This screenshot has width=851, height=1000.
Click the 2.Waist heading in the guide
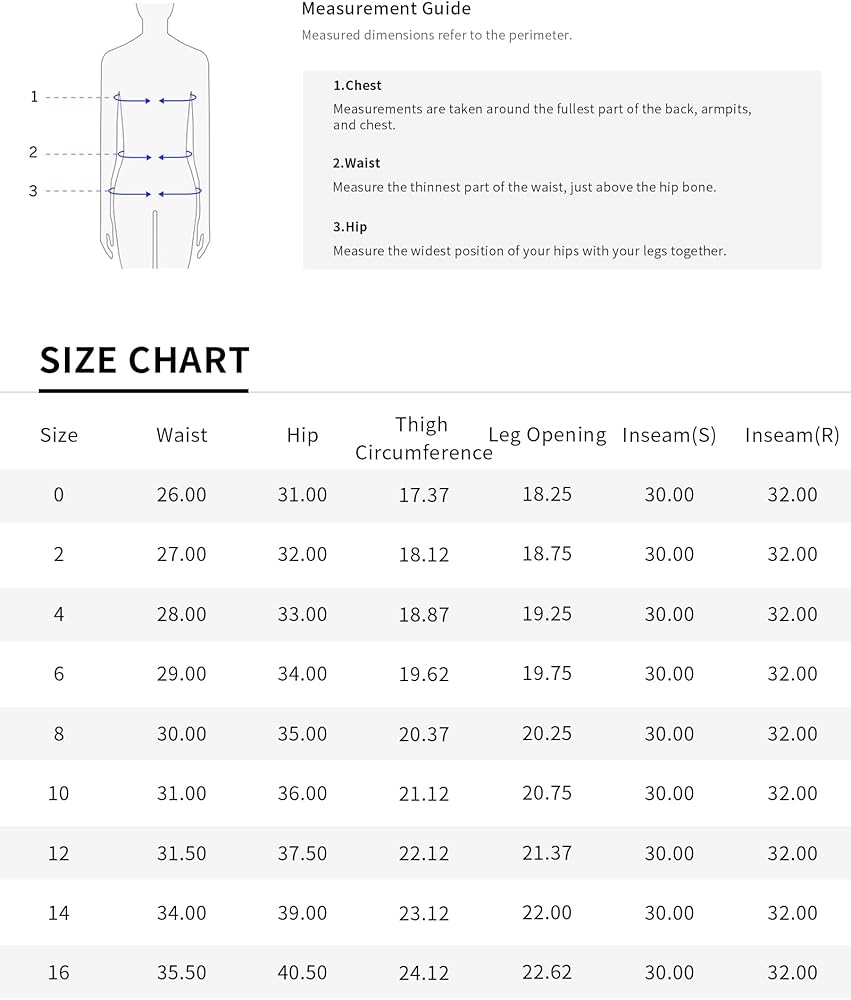pyautogui.click(x=357, y=163)
